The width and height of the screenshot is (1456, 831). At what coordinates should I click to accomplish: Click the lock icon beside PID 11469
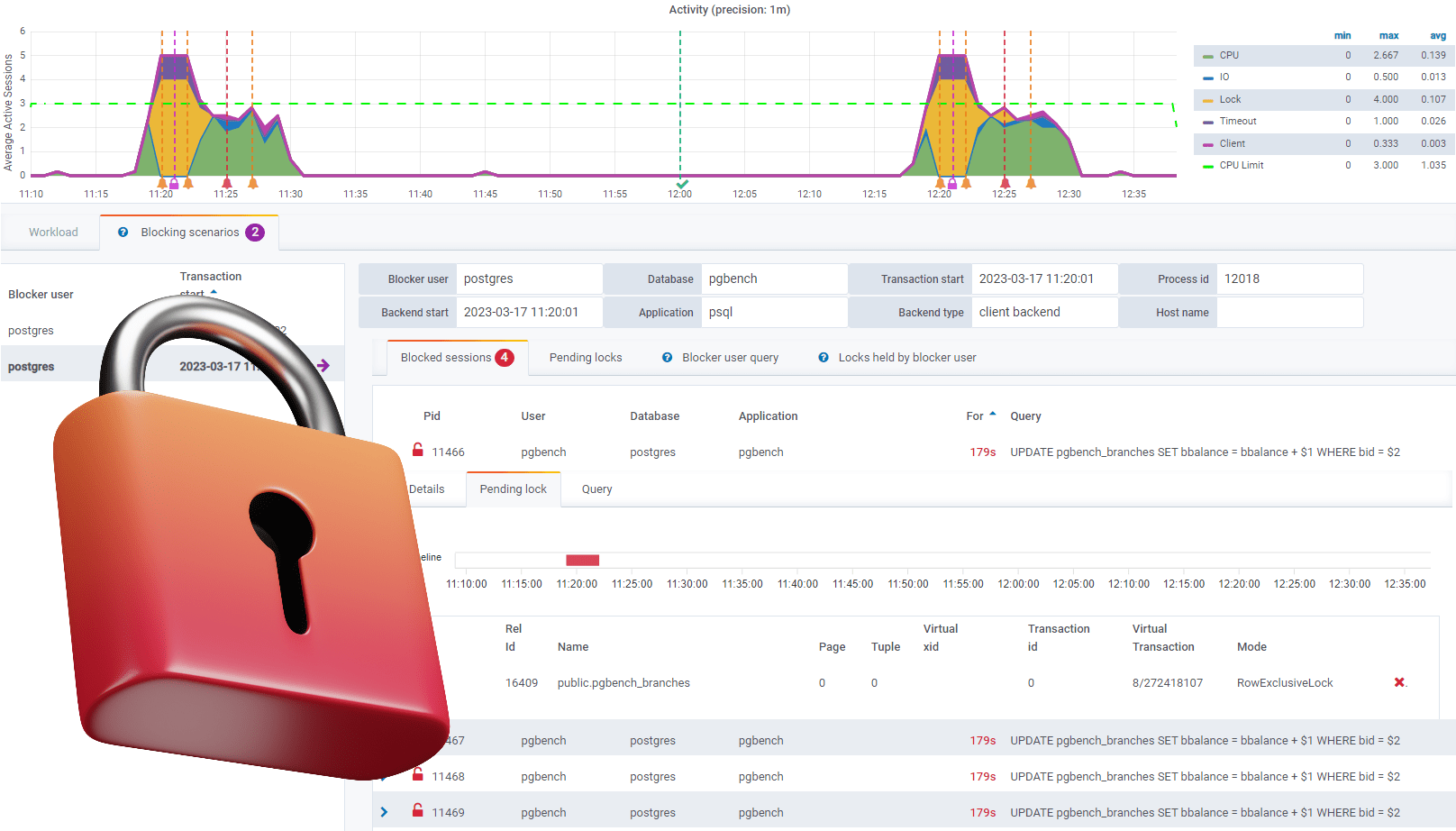[418, 810]
